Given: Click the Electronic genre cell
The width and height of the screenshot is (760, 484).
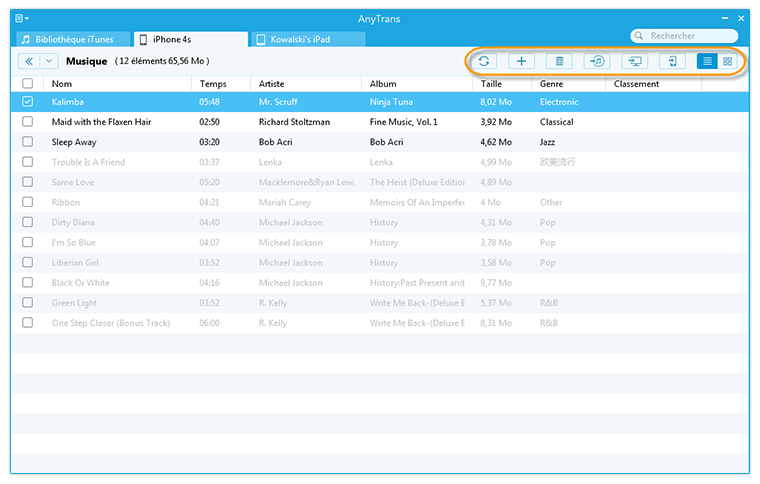Looking at the screenshot, I should pyautogui.click(x=559, y=102).
